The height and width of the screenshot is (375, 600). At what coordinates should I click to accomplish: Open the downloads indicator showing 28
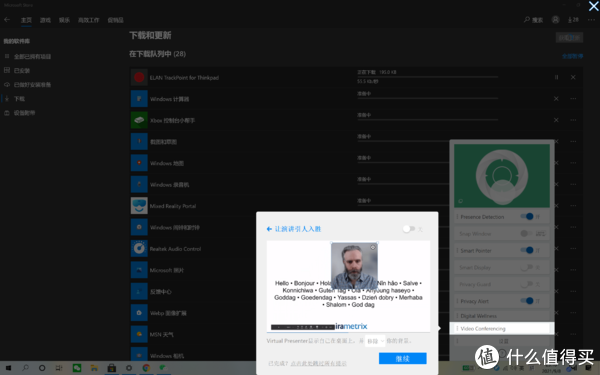[573, 20]
